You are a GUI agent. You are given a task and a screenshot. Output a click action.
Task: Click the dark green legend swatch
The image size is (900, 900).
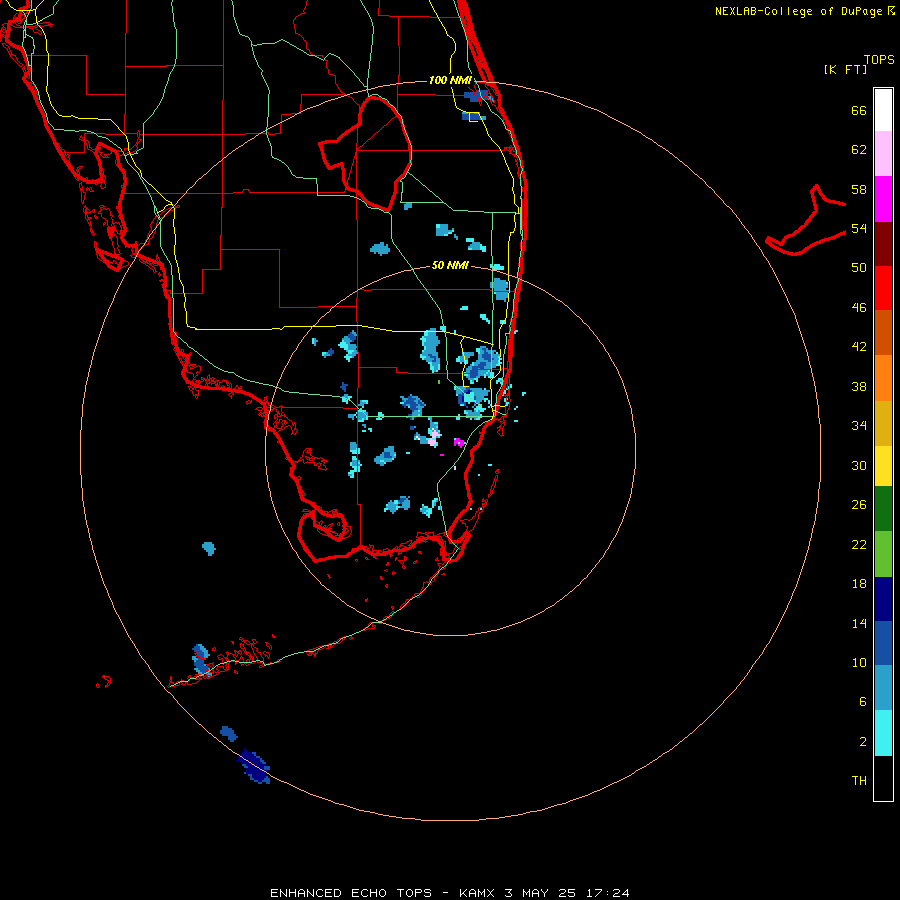(x=883, y=509)
